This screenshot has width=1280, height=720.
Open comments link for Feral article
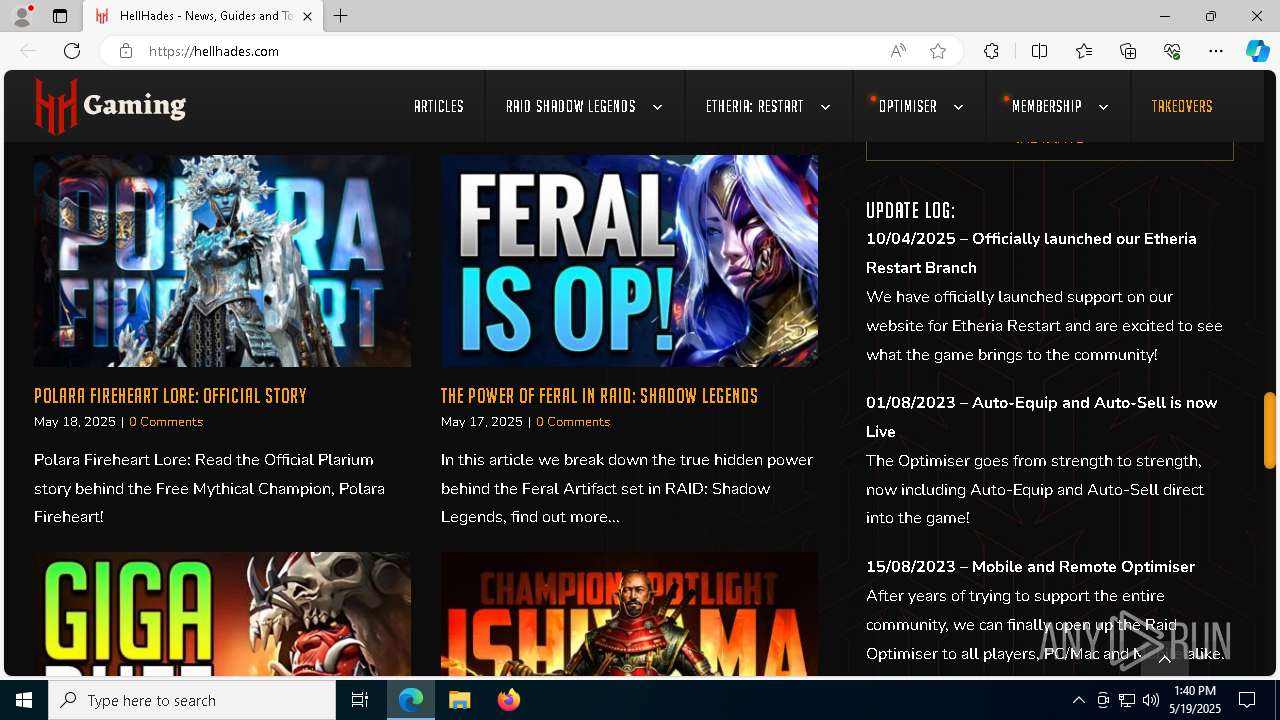573,422
